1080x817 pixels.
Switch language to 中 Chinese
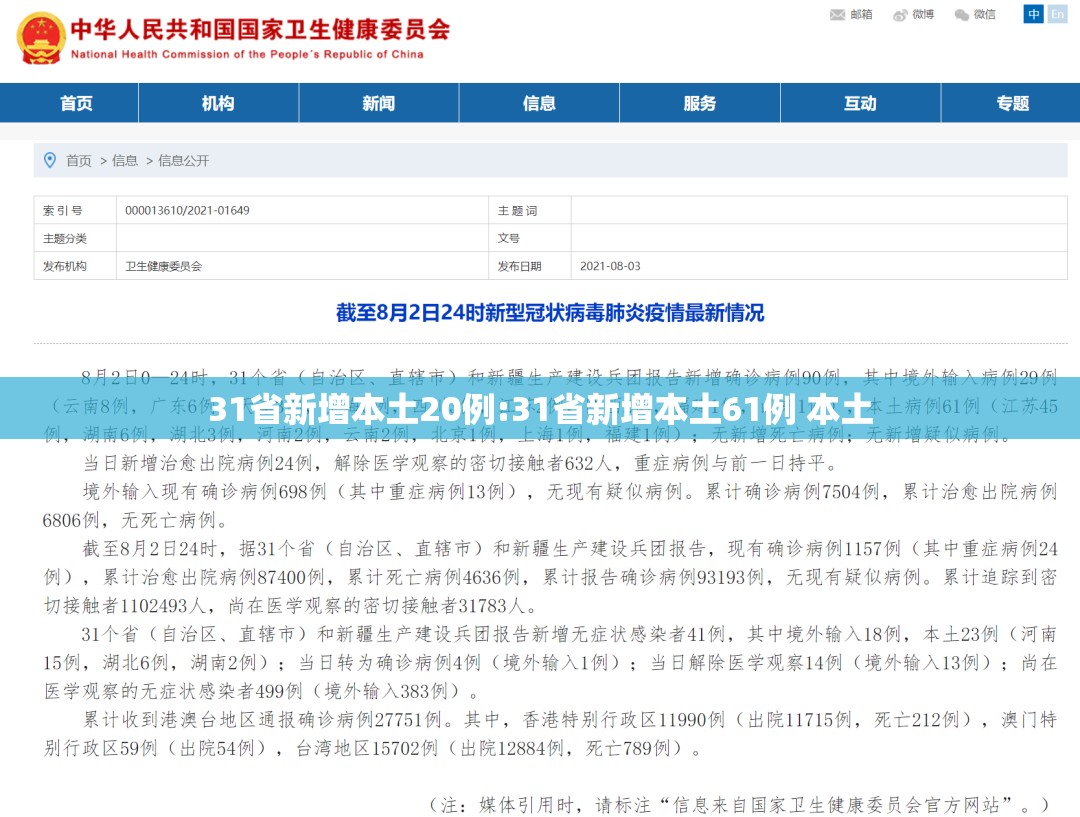[x=1033, y=14]
